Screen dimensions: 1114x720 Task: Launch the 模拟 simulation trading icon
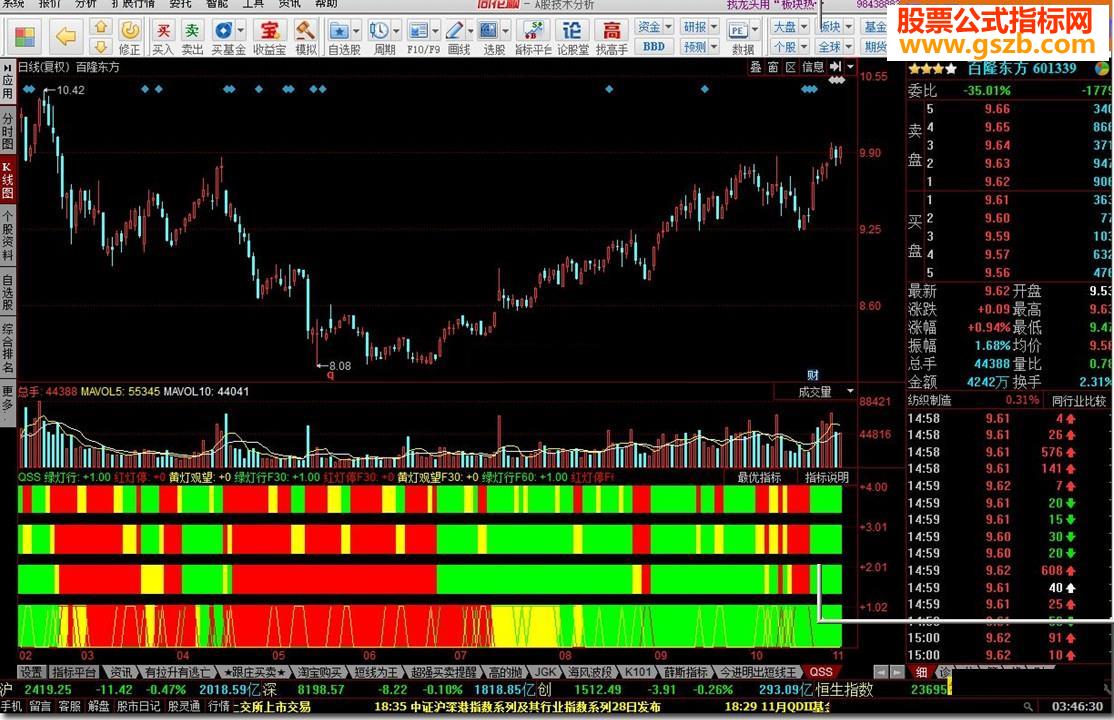point(305,37)
